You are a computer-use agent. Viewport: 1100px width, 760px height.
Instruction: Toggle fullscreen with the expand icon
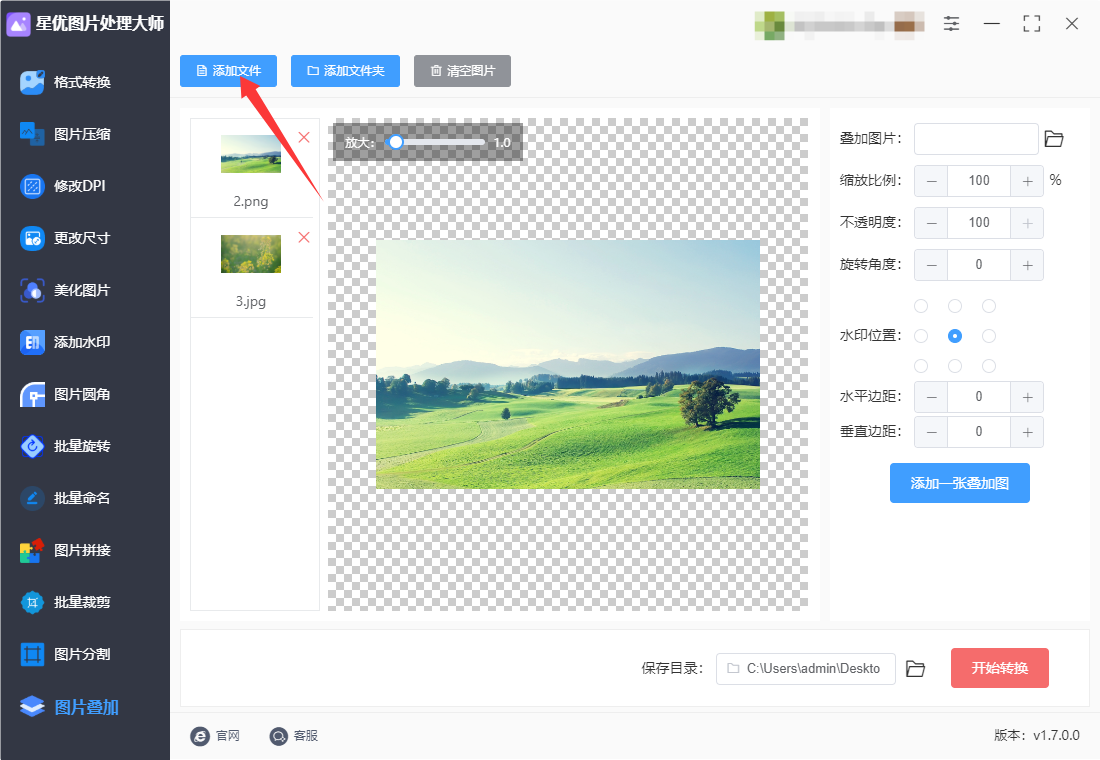(1031, 24)
